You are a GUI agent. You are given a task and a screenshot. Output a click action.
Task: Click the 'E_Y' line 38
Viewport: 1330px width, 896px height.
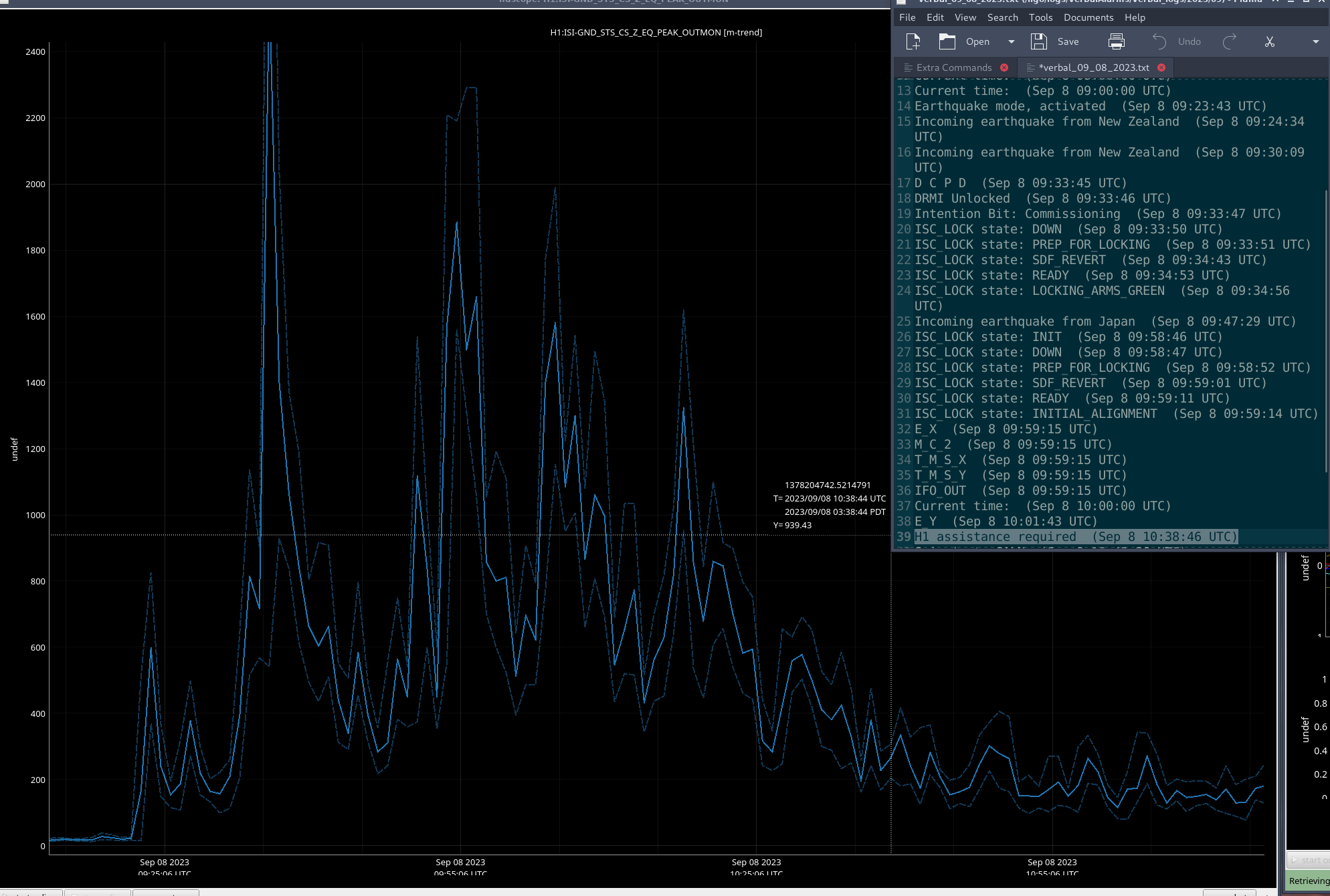click(1006, 522)
